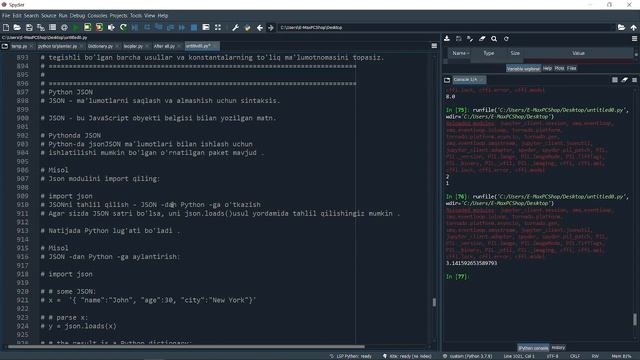Start debugging the file
Viewport: 640px width, 360px height.
[135, 27]
